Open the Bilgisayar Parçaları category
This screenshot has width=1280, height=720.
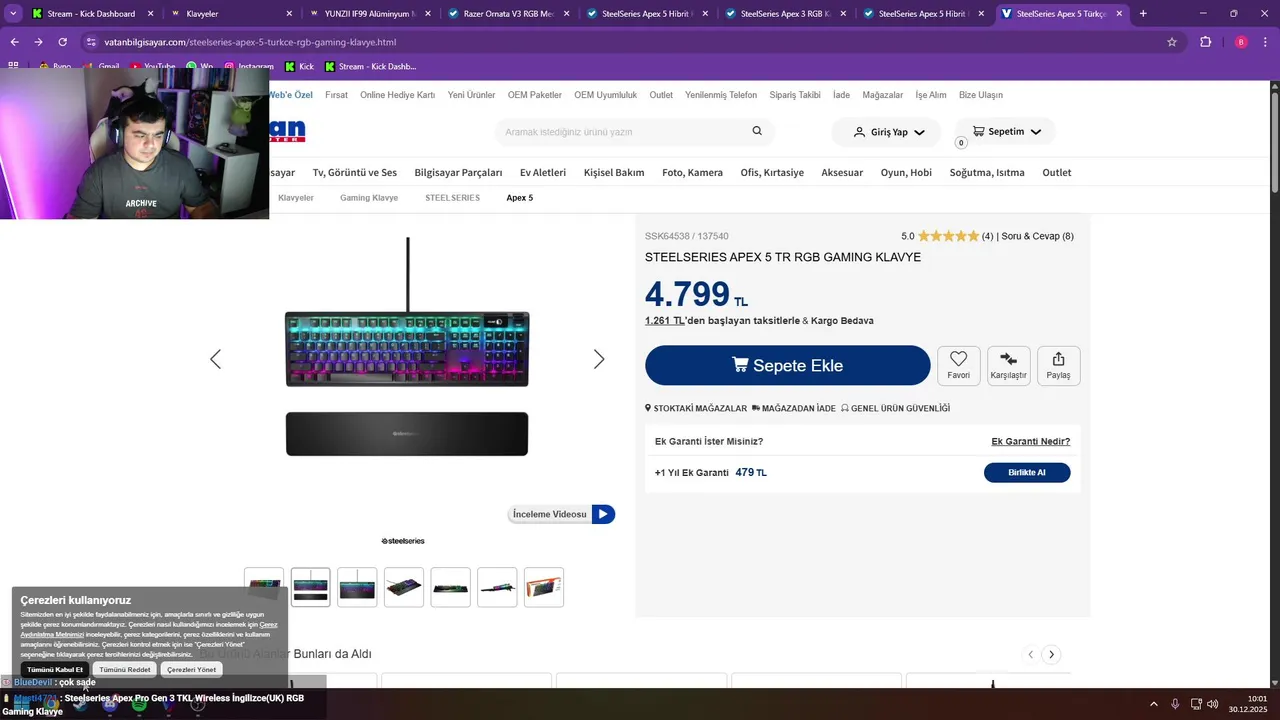458,172
